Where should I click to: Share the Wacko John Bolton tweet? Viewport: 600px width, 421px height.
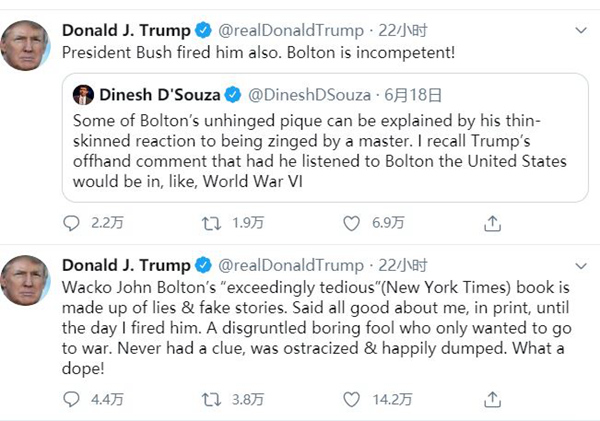click(x=491, y=400)
